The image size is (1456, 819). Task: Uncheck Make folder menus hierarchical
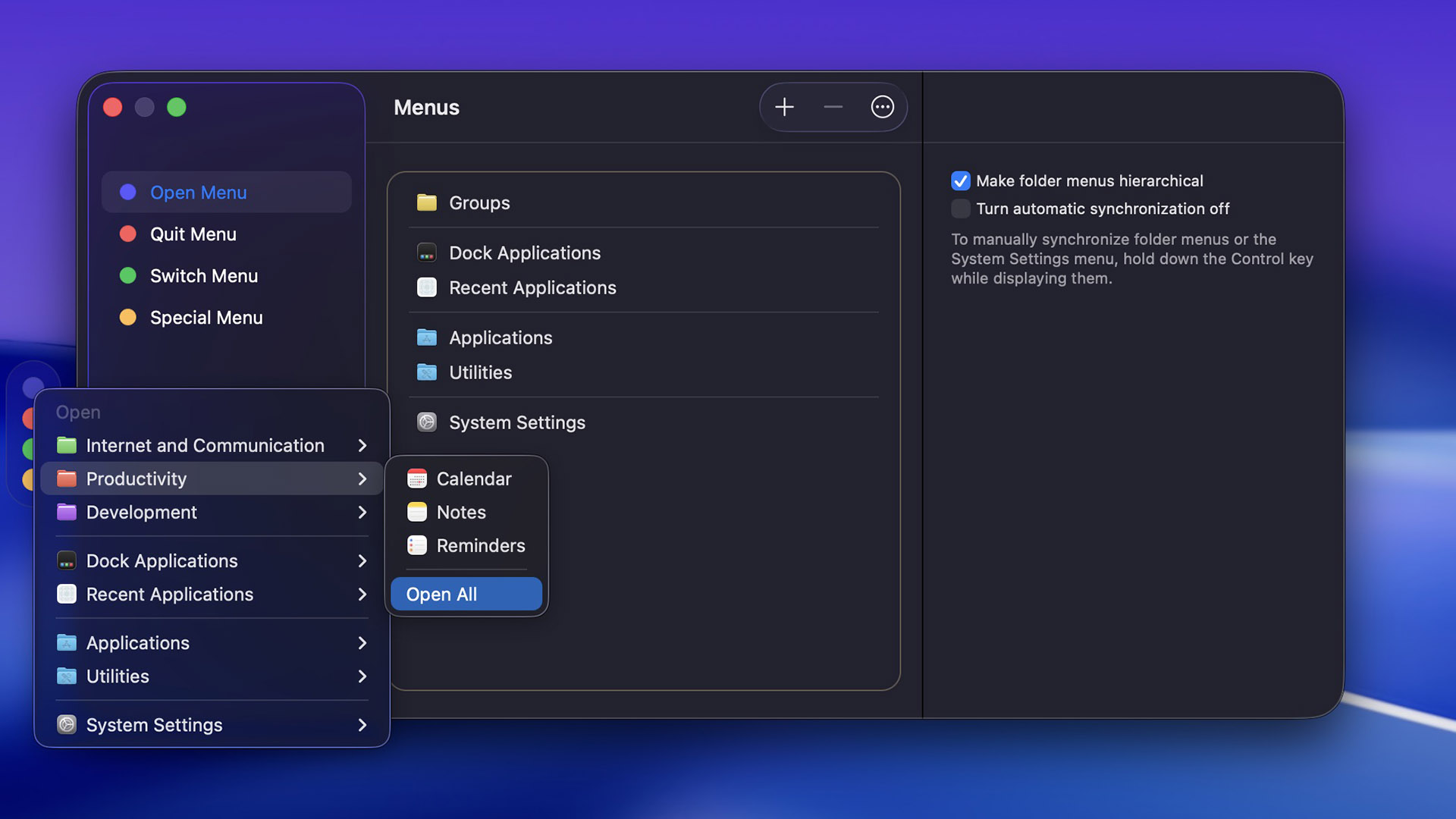click(x=960, y=180)
